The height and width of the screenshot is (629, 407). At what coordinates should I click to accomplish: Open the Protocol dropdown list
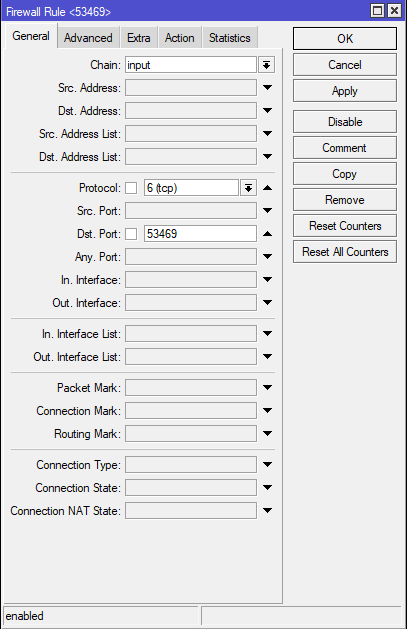coord(249,188)
